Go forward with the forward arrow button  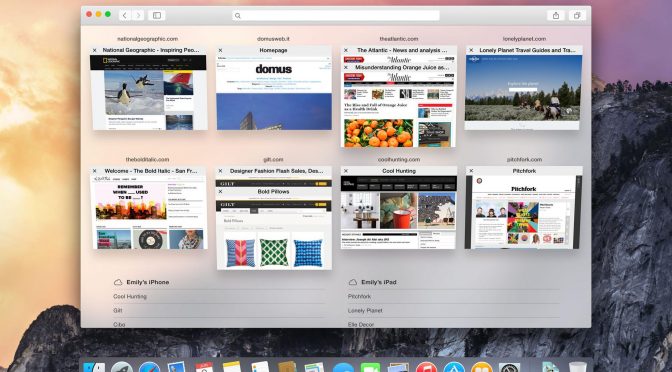click(138, 15)
